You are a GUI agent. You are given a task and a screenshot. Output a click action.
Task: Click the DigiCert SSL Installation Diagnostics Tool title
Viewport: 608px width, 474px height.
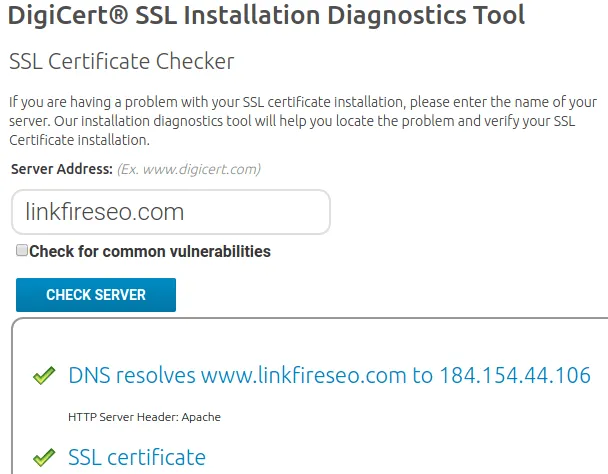[x=267, y=15]
